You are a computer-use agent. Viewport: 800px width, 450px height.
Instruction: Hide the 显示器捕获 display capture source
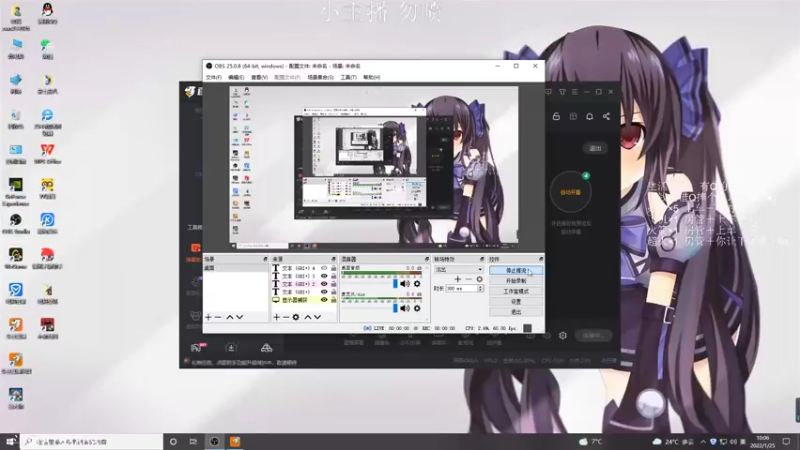coord(323,300)
